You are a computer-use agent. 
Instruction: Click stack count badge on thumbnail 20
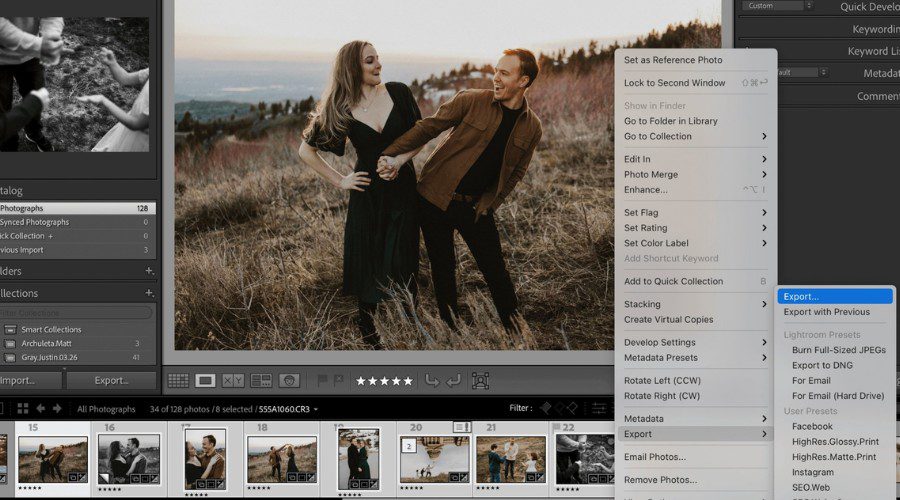coord(409,446)
